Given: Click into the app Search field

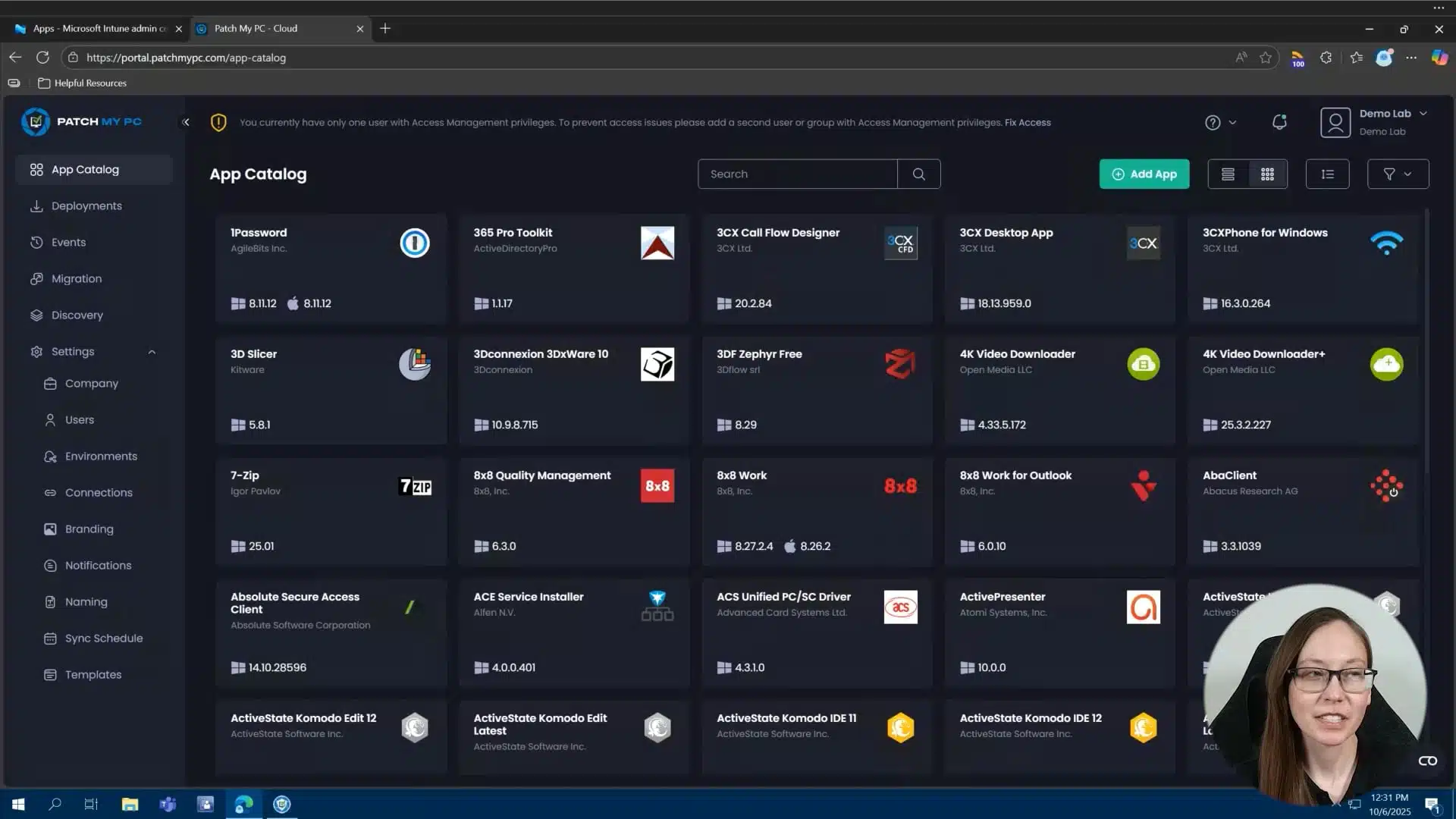Looking at the screenshot, I should [797, 174].
